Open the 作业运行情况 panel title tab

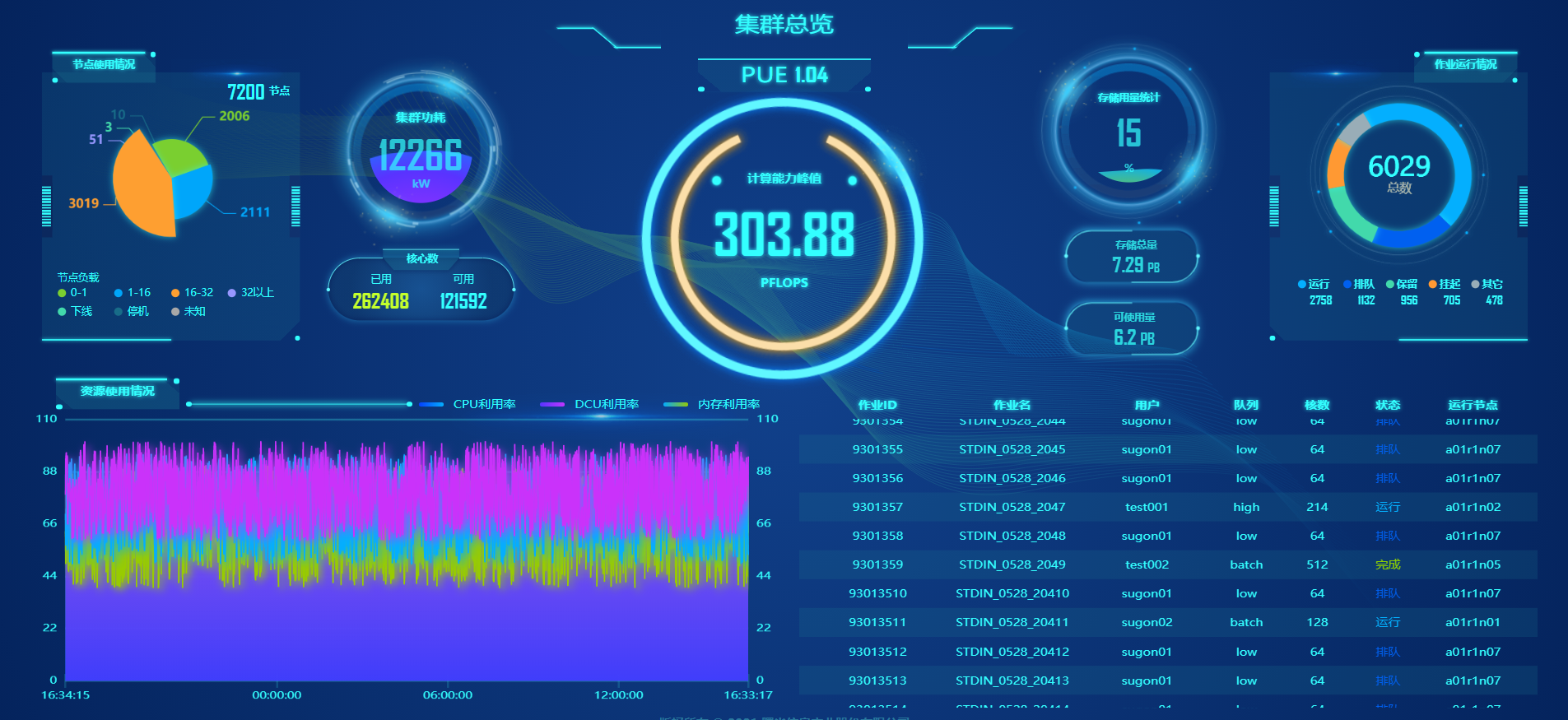[x=1465, y=64]
